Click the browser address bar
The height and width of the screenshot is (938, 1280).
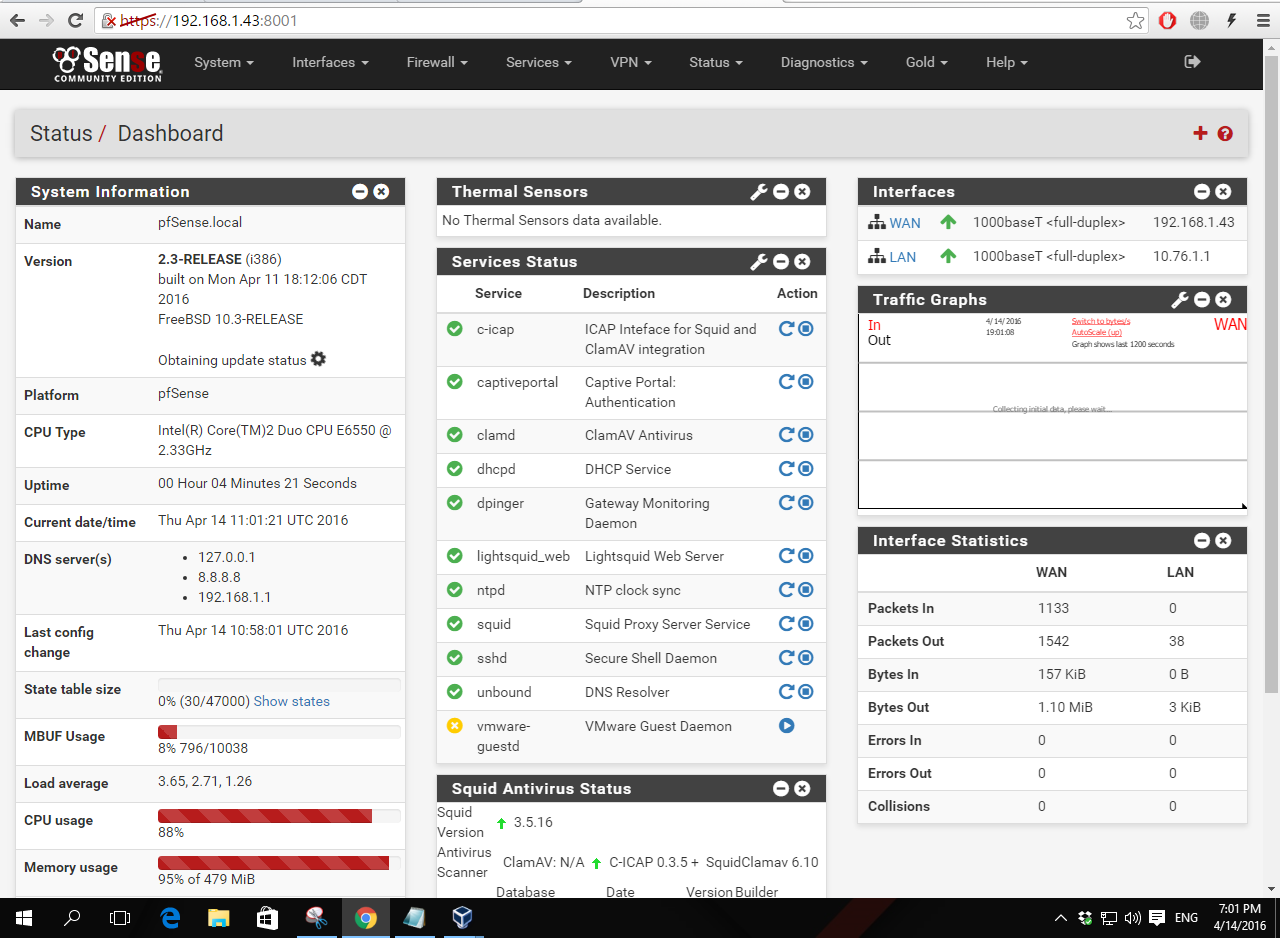pos(620,20)
